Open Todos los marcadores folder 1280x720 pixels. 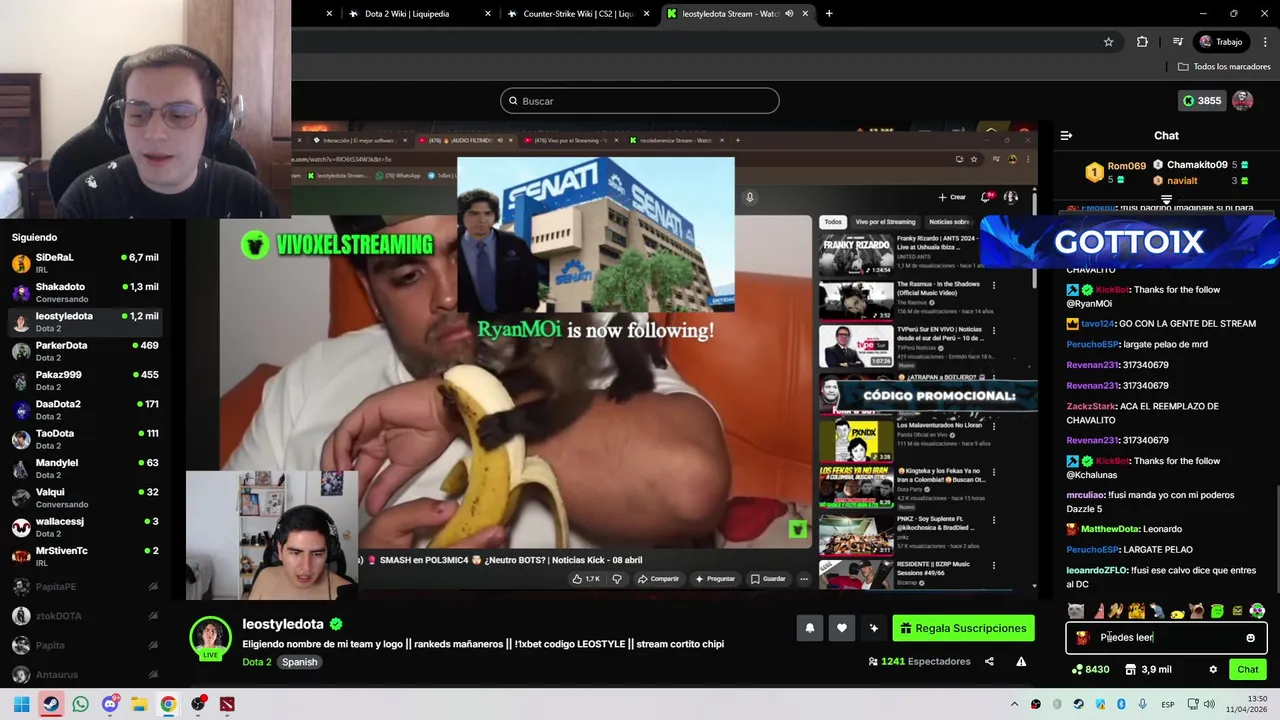1224,66
